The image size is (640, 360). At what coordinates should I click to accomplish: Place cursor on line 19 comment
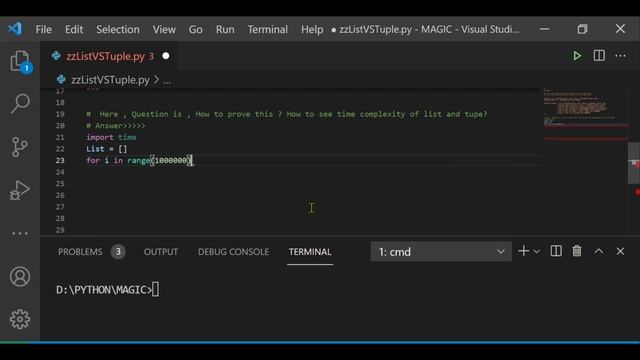pos(287,114)
